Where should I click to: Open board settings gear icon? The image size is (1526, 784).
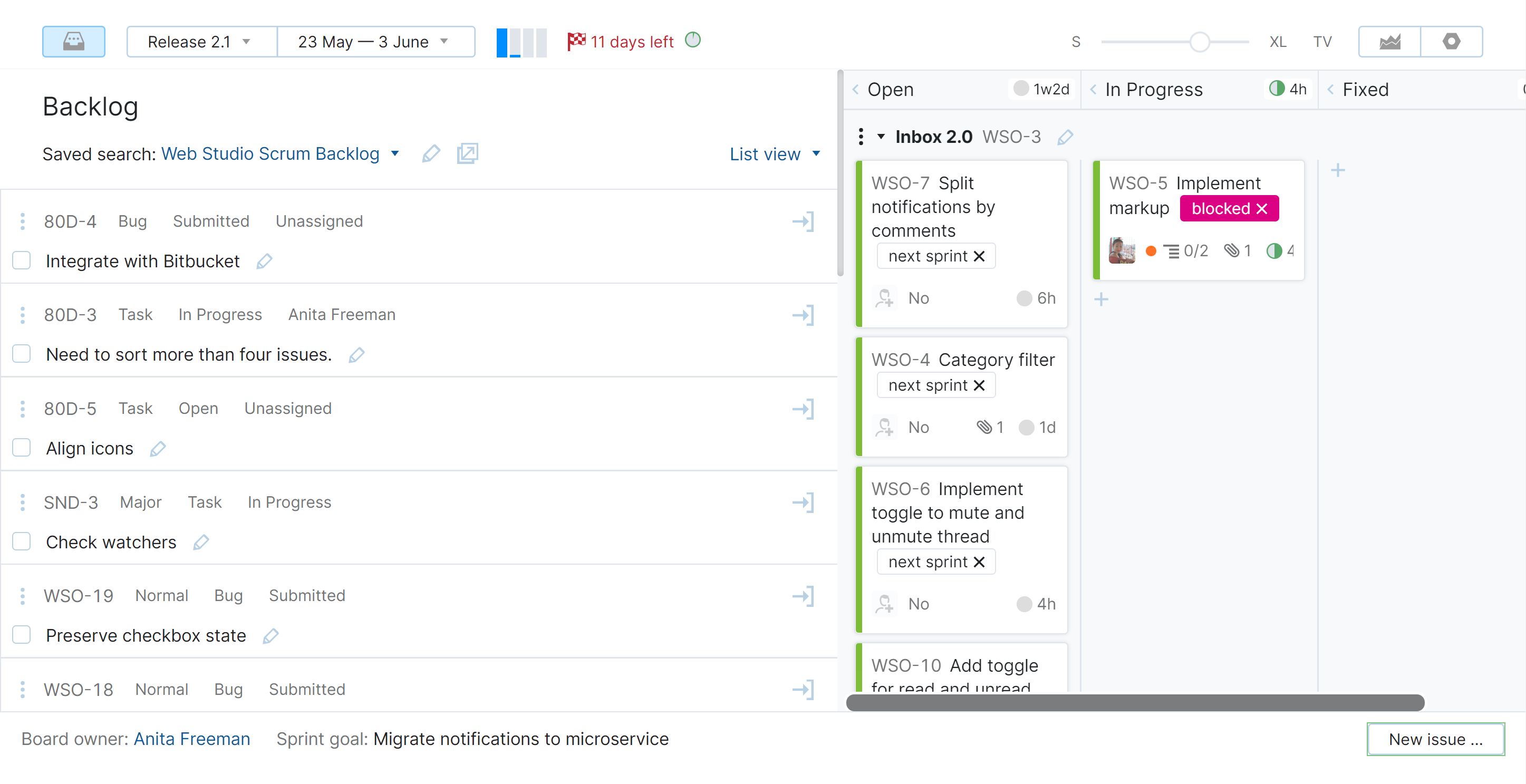[x=1451, y=42]
